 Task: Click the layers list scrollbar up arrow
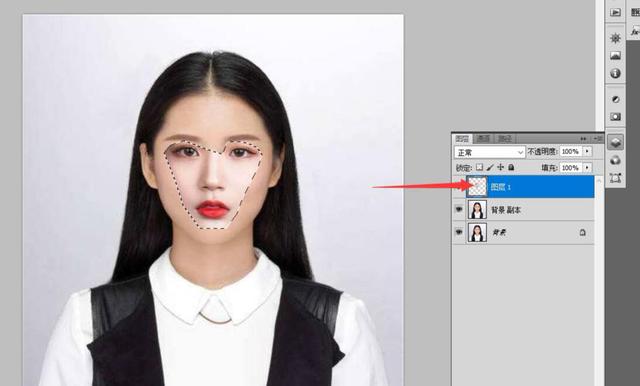click(599, 180)
